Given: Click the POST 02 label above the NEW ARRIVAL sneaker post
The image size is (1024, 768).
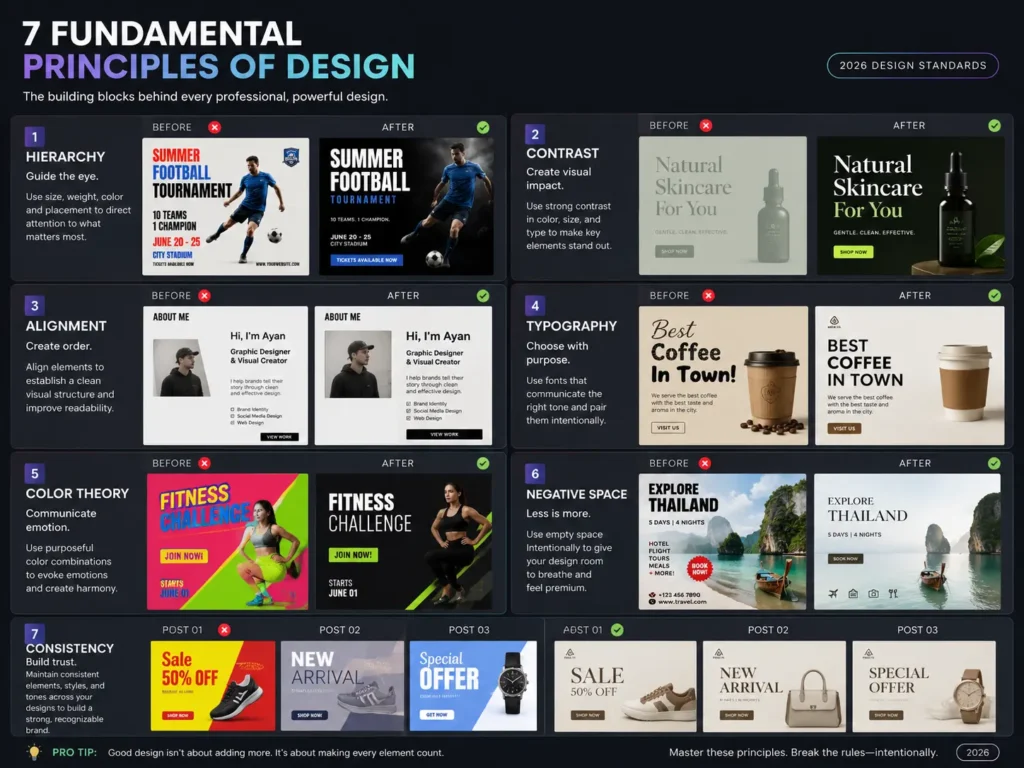Looking at the screenshot, I should (x=340, y=630).
